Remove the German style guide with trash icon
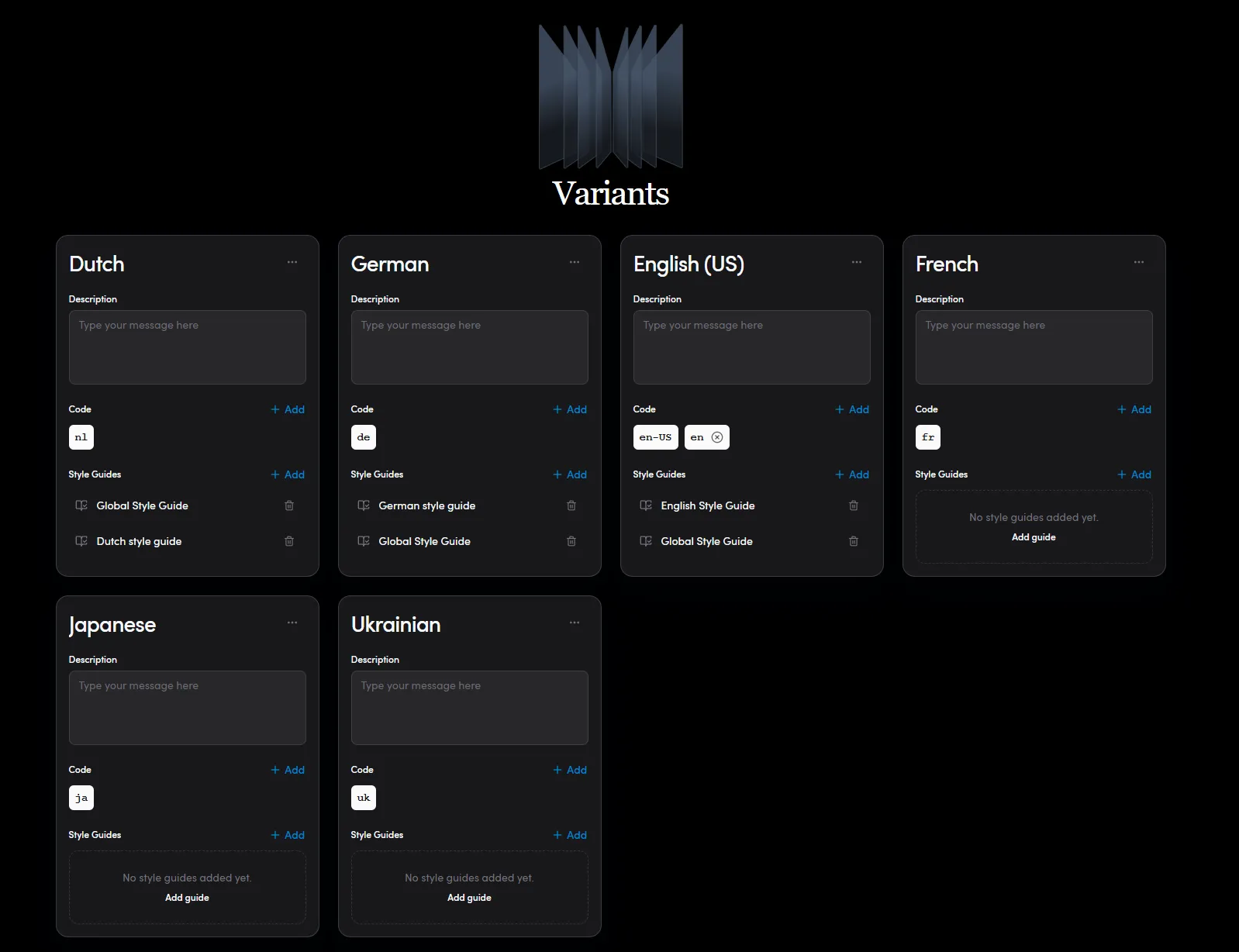Screen dimensions: 1239x952 click(x=571, y=505)
